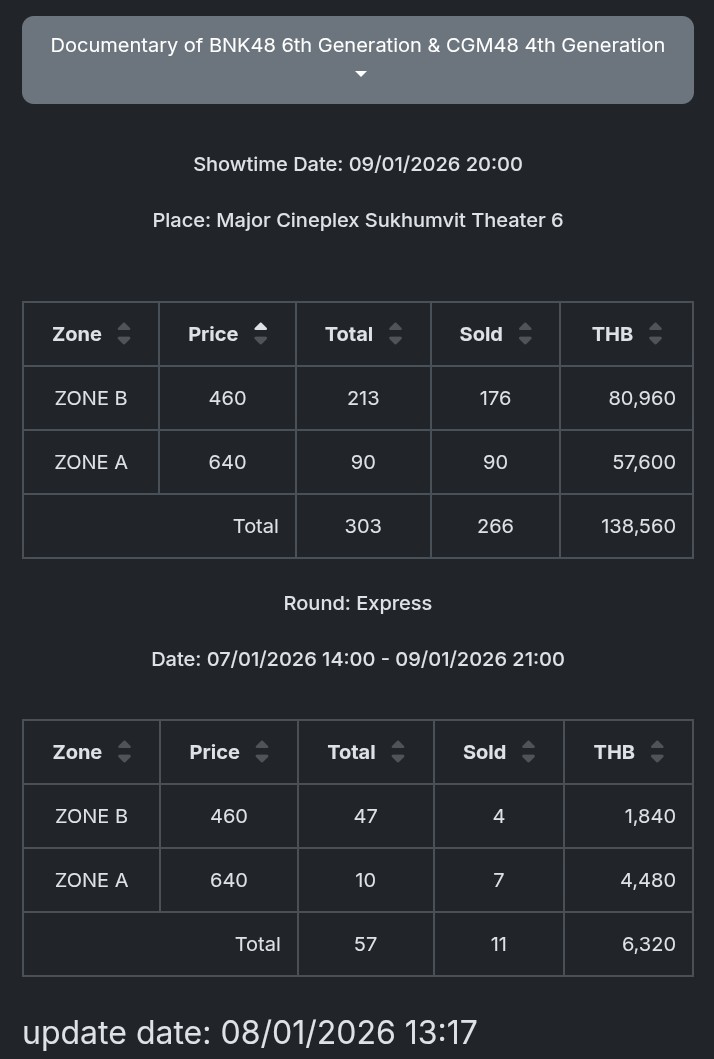Sort Express table by Sold icon
This screenshot has height=1059, width=714.
pyautogui.click(x=529, y=752)
